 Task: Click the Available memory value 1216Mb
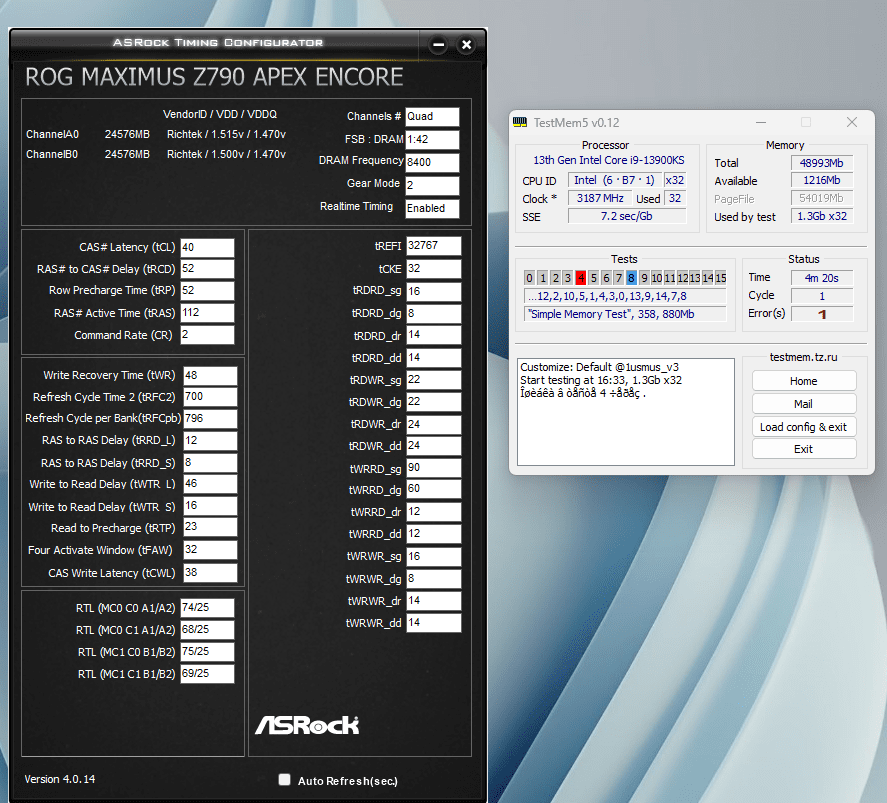click(x=822, y=180)
